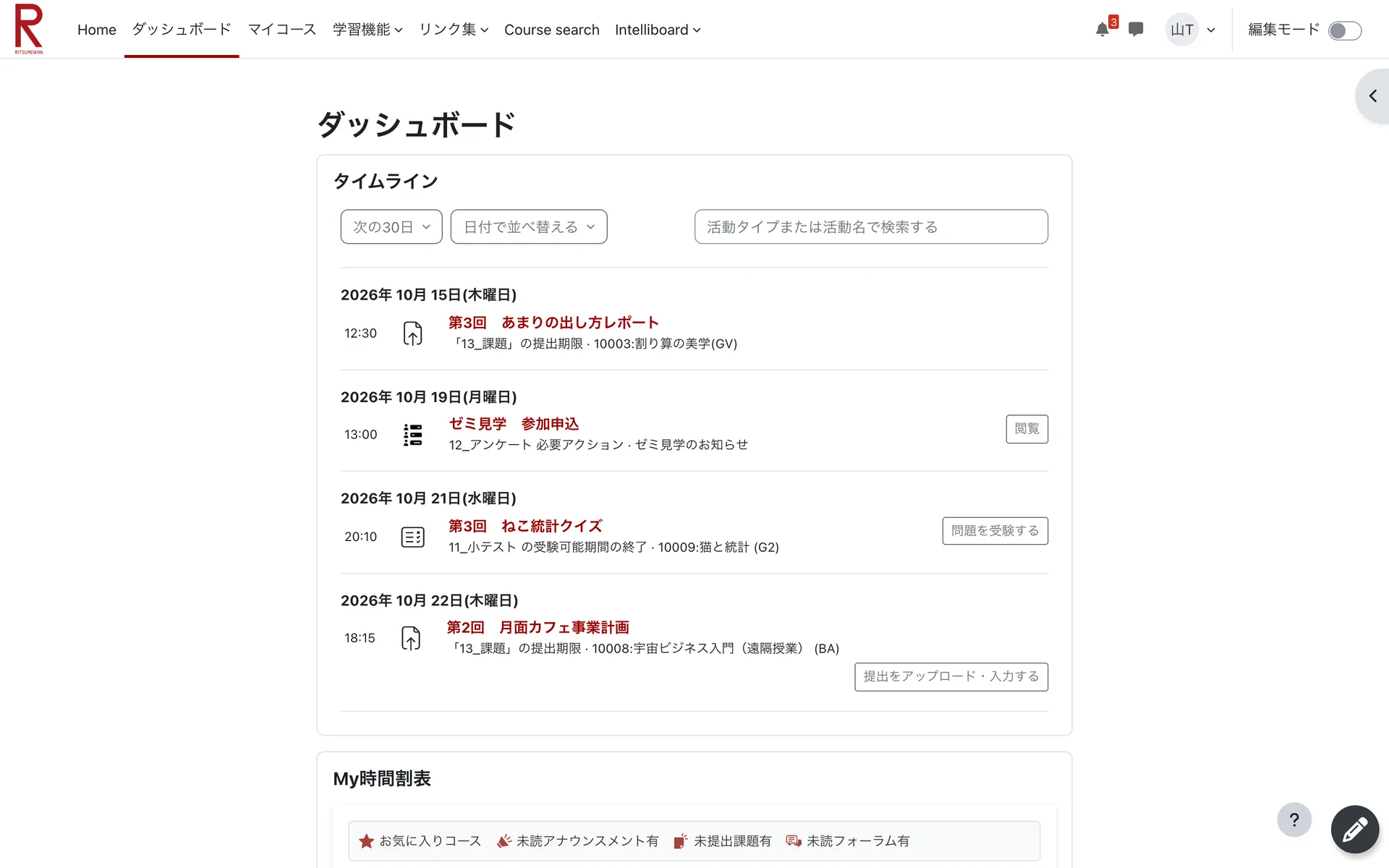
Task: Click the 未読フォーラム有 legend icon
Action: tap(794, 841)
